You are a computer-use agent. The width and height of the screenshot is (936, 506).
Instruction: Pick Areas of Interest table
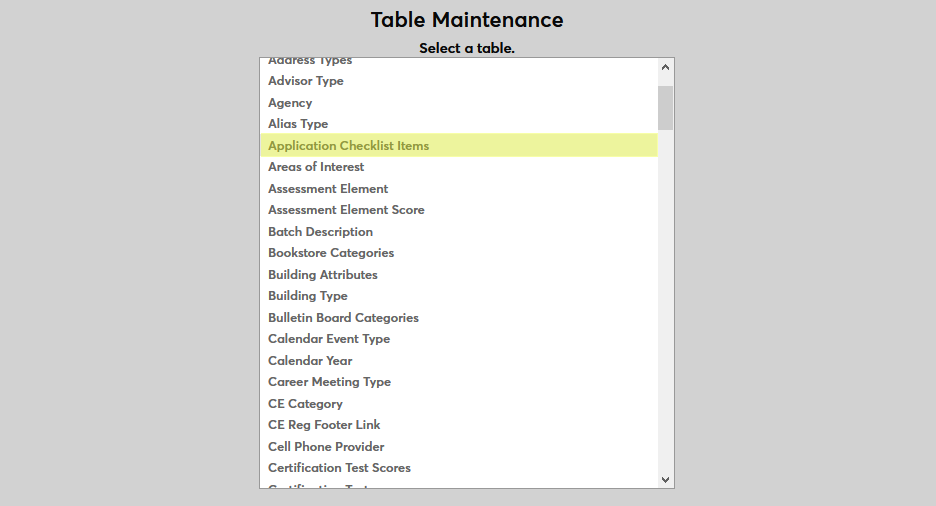(x=316, y=167)
